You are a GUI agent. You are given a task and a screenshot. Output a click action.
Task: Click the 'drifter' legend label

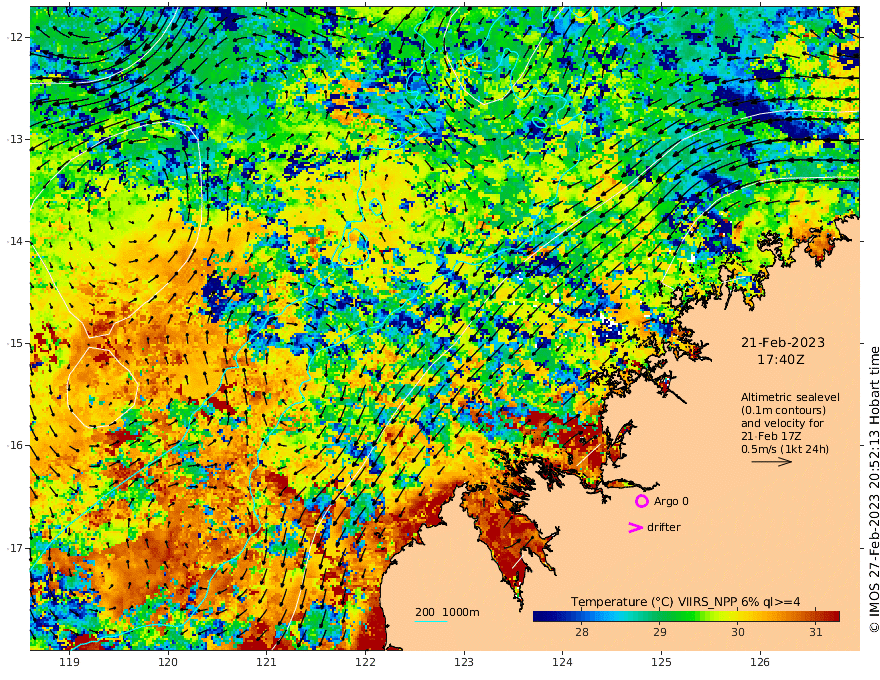663,527
